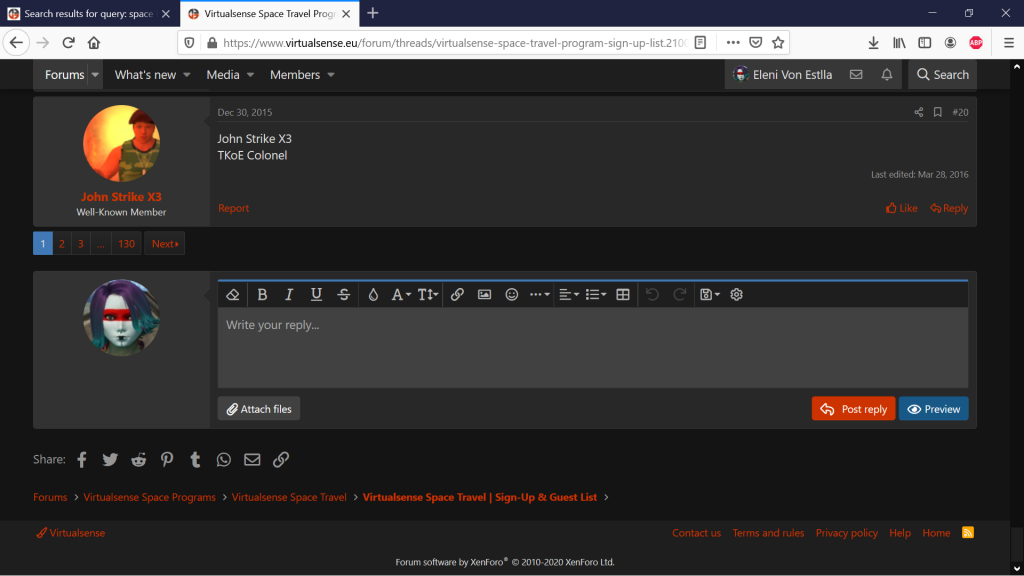Open post #20 permalink
Screen dimensions: 1024x576
coord(960,112)
